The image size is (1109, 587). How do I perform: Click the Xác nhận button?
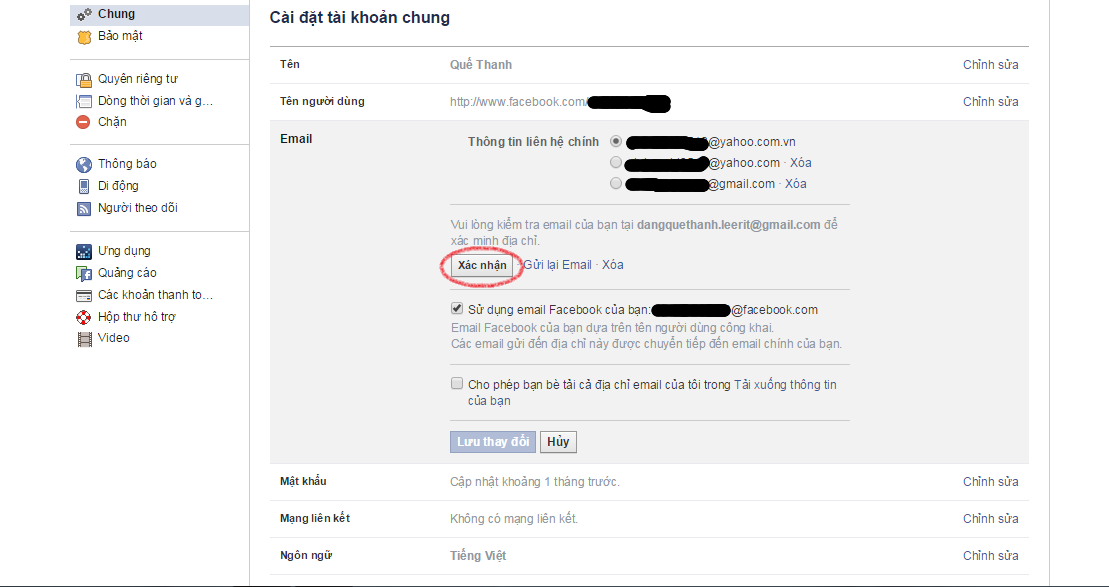click(482, 265)
